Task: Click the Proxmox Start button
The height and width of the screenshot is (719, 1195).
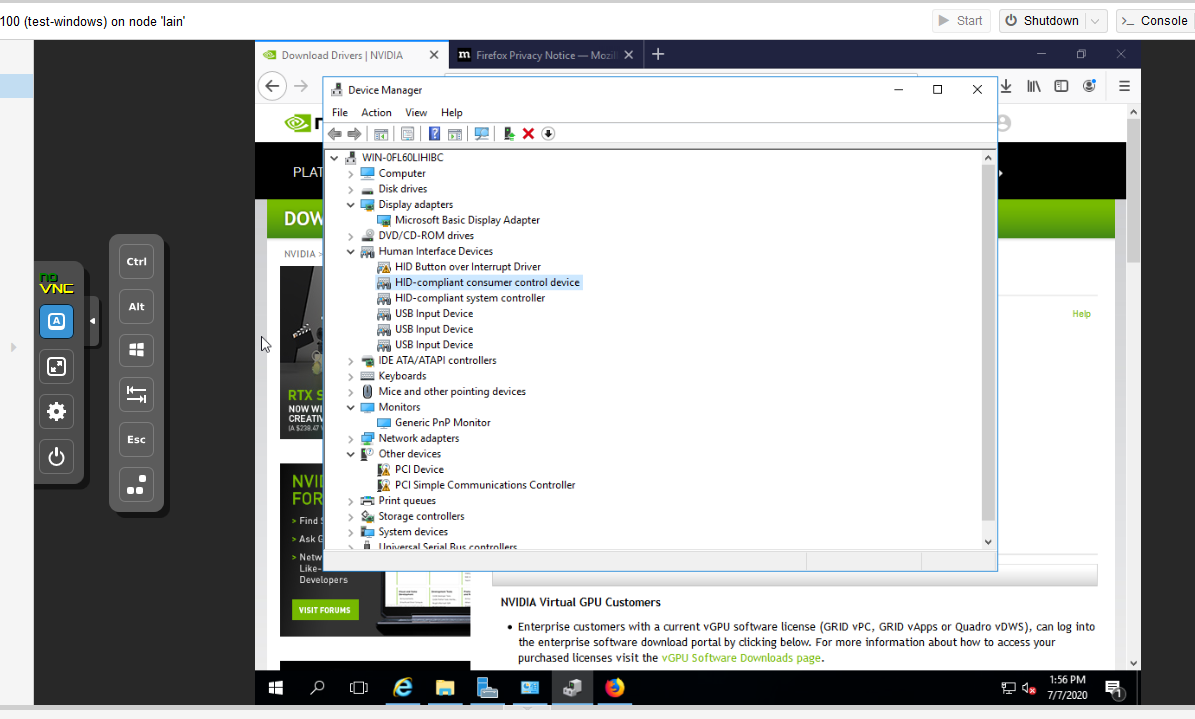Action: click(960, 21)
